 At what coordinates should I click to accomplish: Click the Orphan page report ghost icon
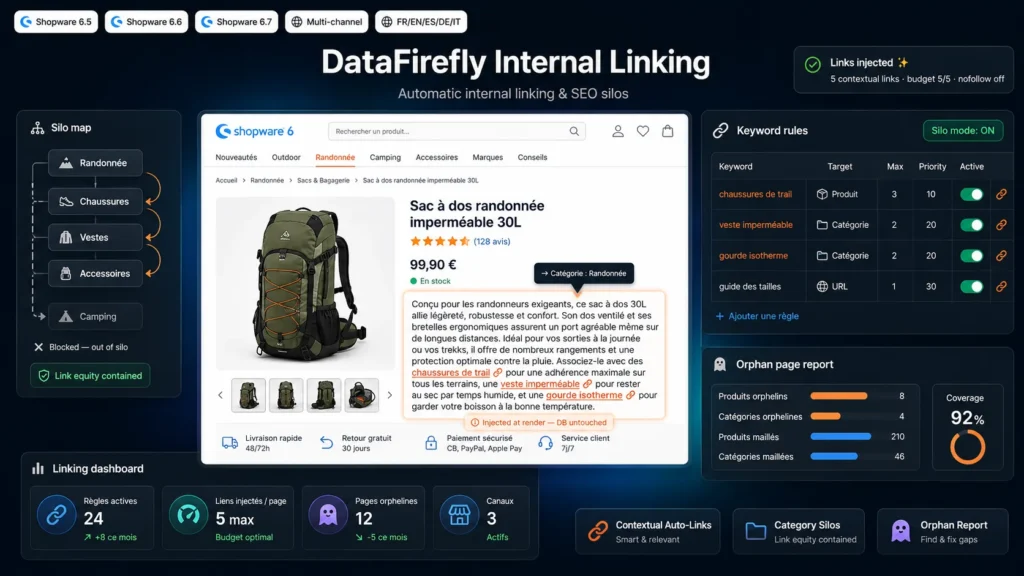(x=720, y=364)
